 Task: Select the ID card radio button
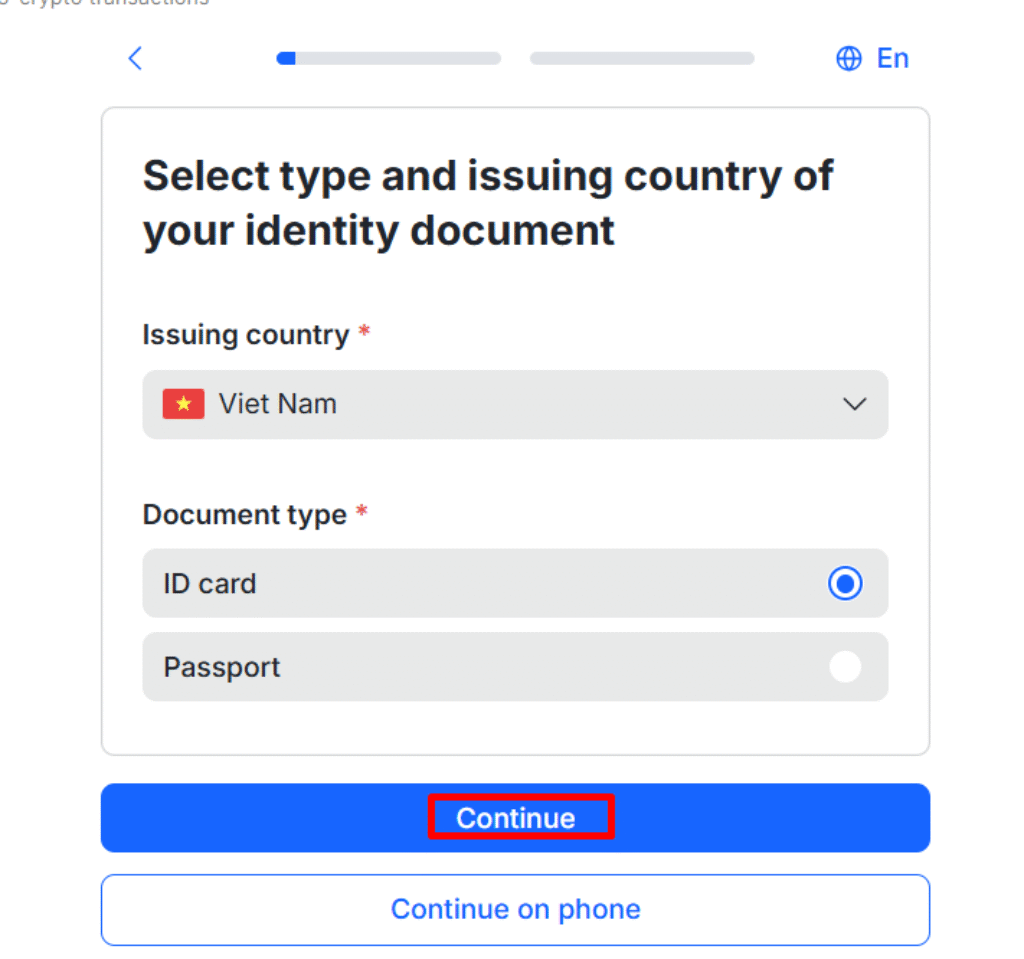(x=845, y=583)
